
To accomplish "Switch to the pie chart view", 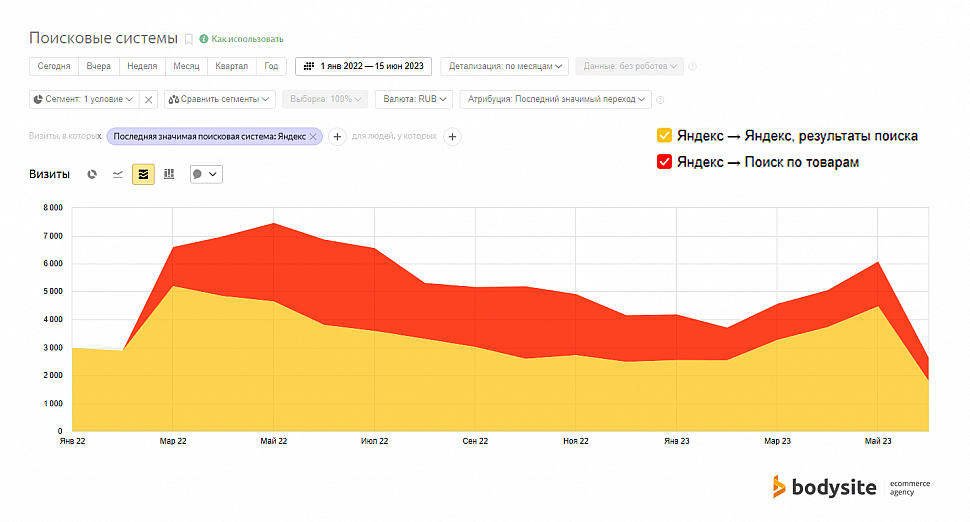I will 92,174.
